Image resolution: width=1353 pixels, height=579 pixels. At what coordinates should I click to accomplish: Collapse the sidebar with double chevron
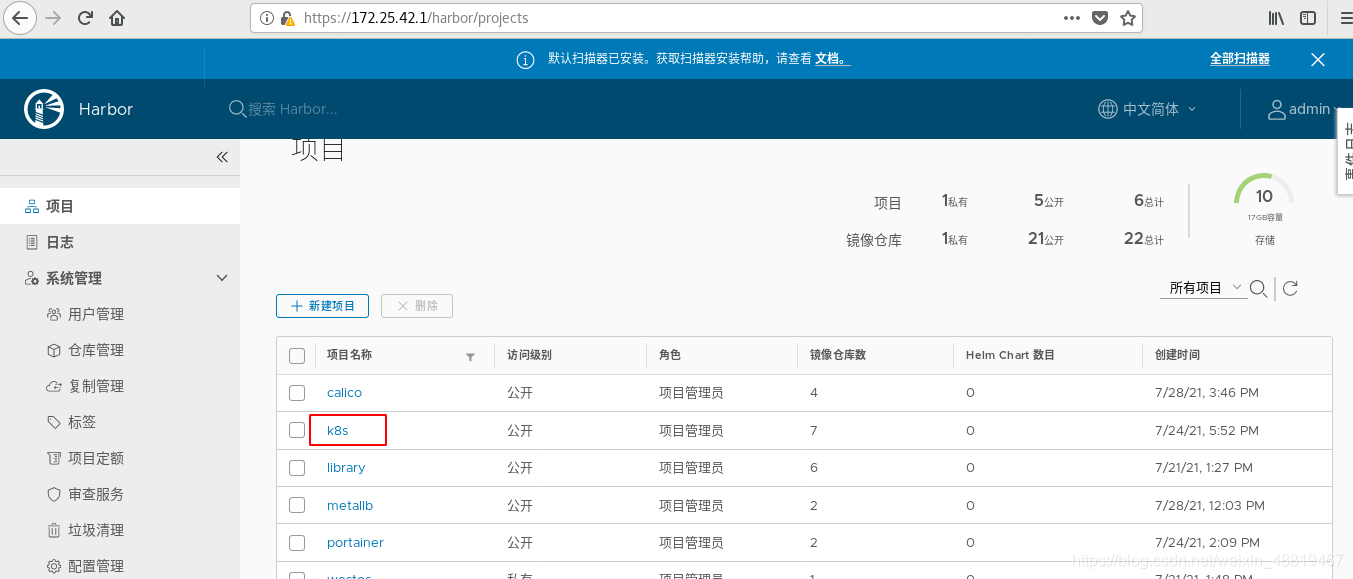point(222,157)
